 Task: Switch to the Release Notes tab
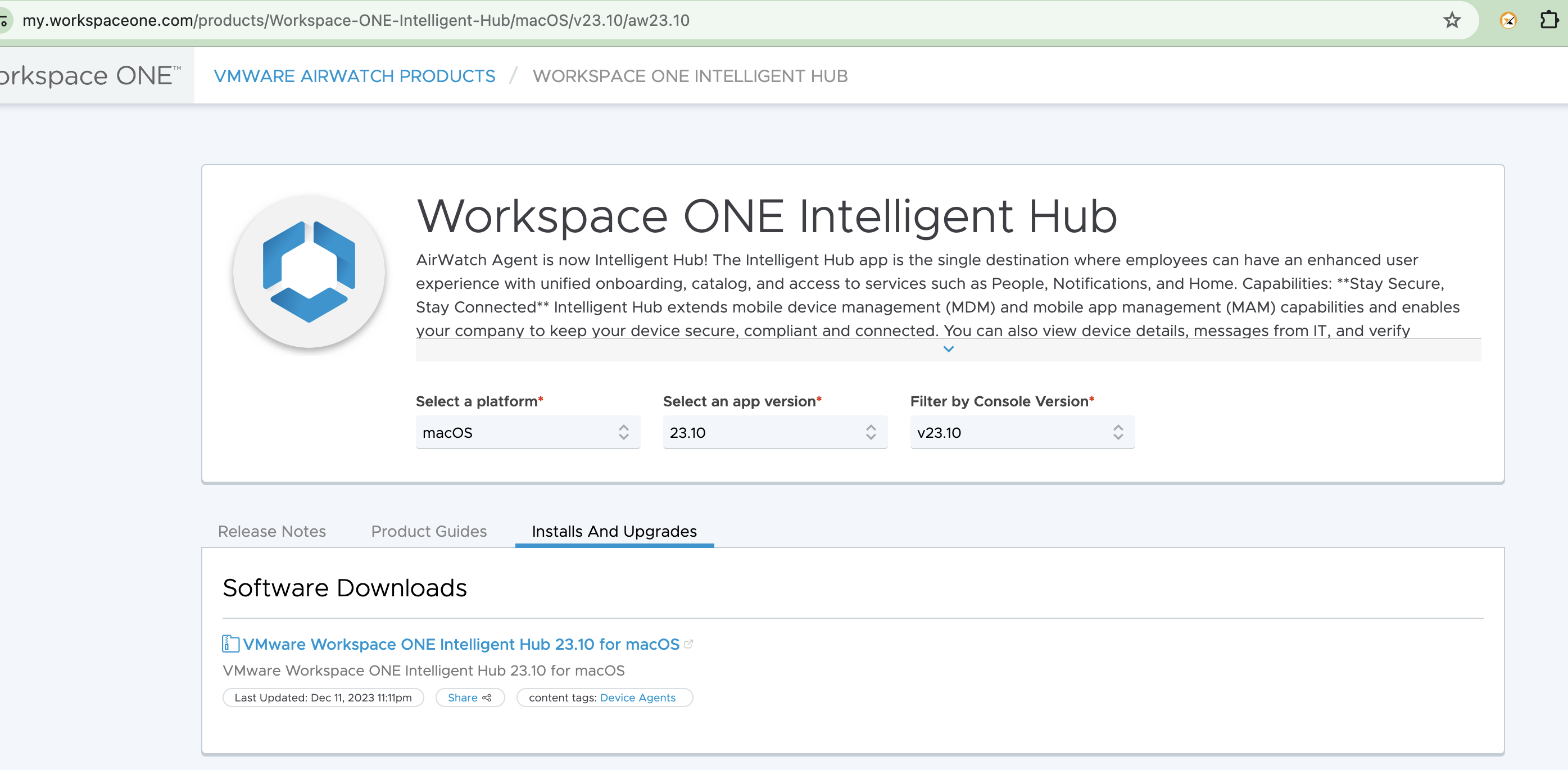tap(272, 531)
